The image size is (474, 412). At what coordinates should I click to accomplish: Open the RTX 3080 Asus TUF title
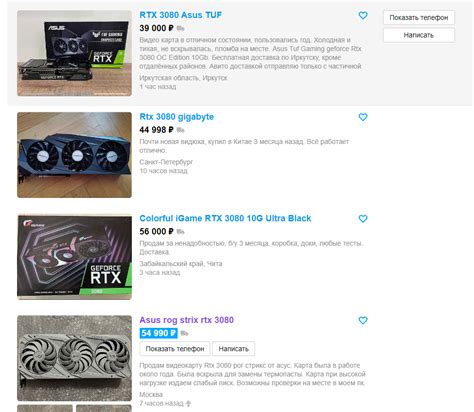180,15
